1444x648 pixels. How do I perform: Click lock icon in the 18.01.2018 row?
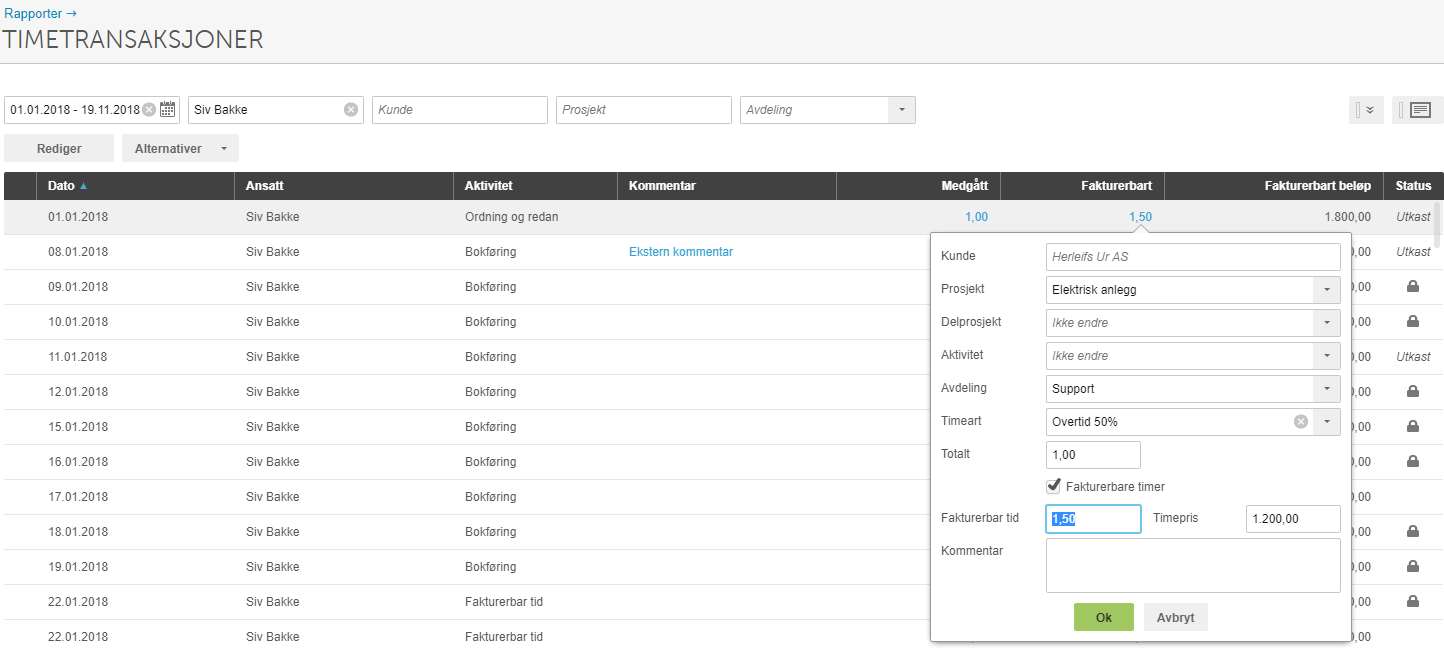1413,531
